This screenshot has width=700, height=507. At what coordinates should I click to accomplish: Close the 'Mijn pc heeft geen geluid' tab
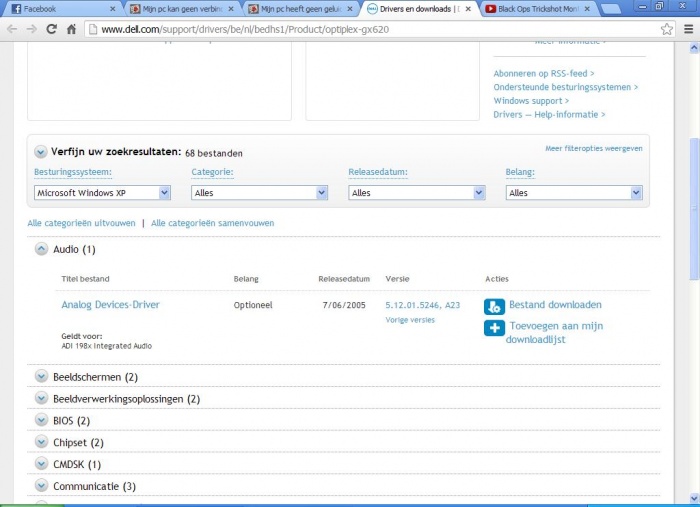point(350,8)
